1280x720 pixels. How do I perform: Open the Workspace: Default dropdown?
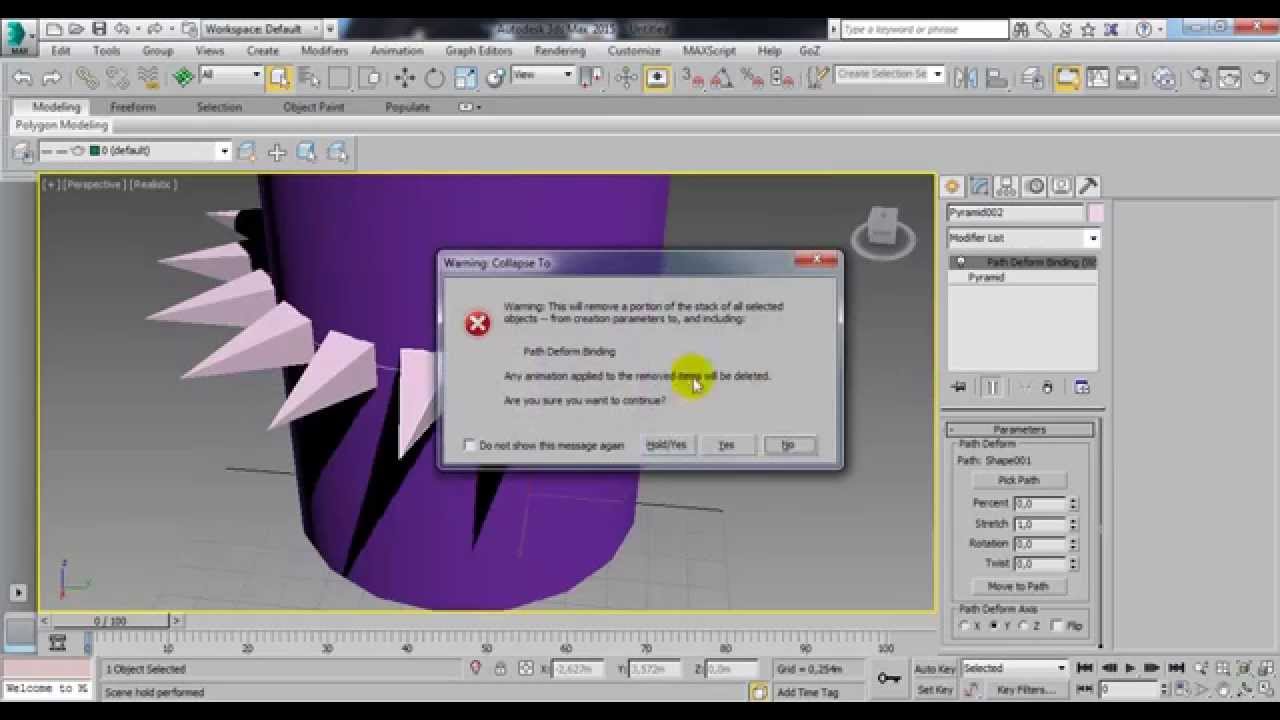click(x=261, y=29)
